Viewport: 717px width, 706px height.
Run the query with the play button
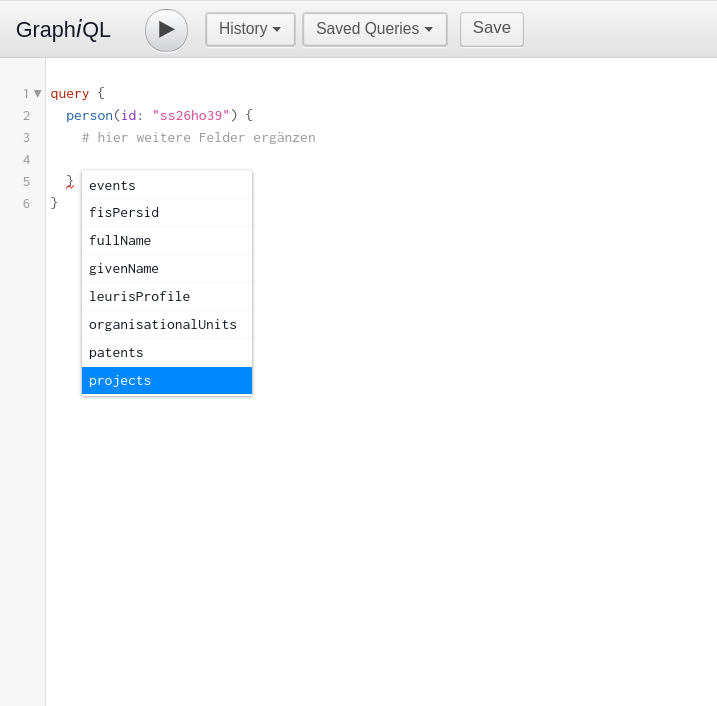[166, 30]
